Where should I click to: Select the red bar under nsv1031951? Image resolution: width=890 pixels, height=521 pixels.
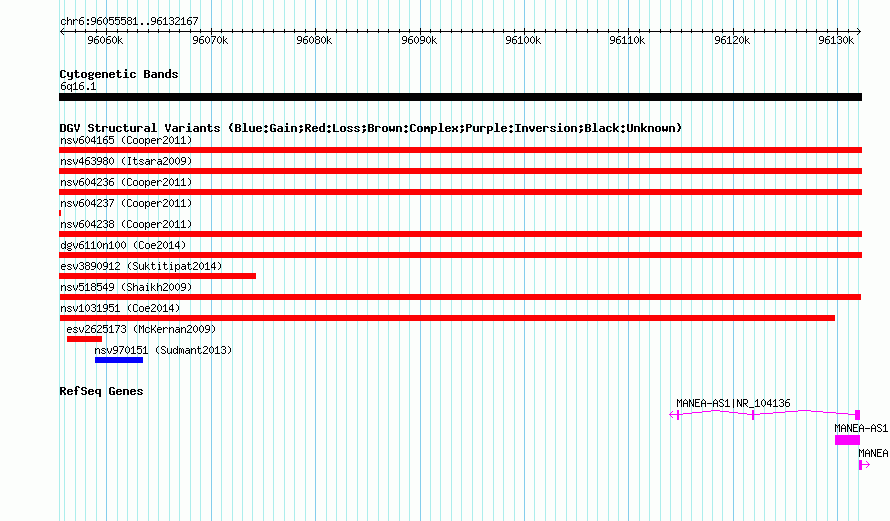coord(447,318)
